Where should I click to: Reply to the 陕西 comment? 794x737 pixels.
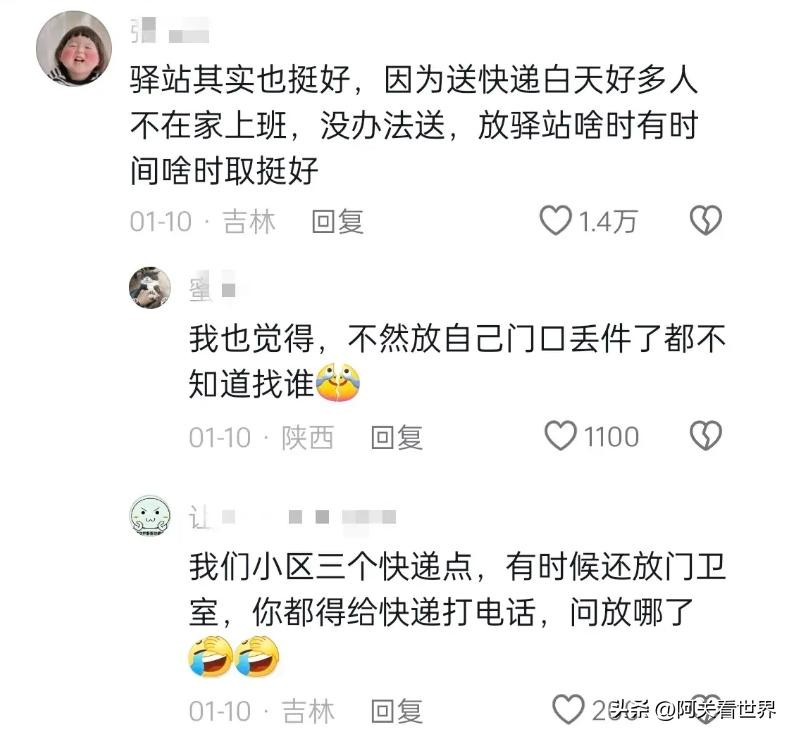(397, 437)
